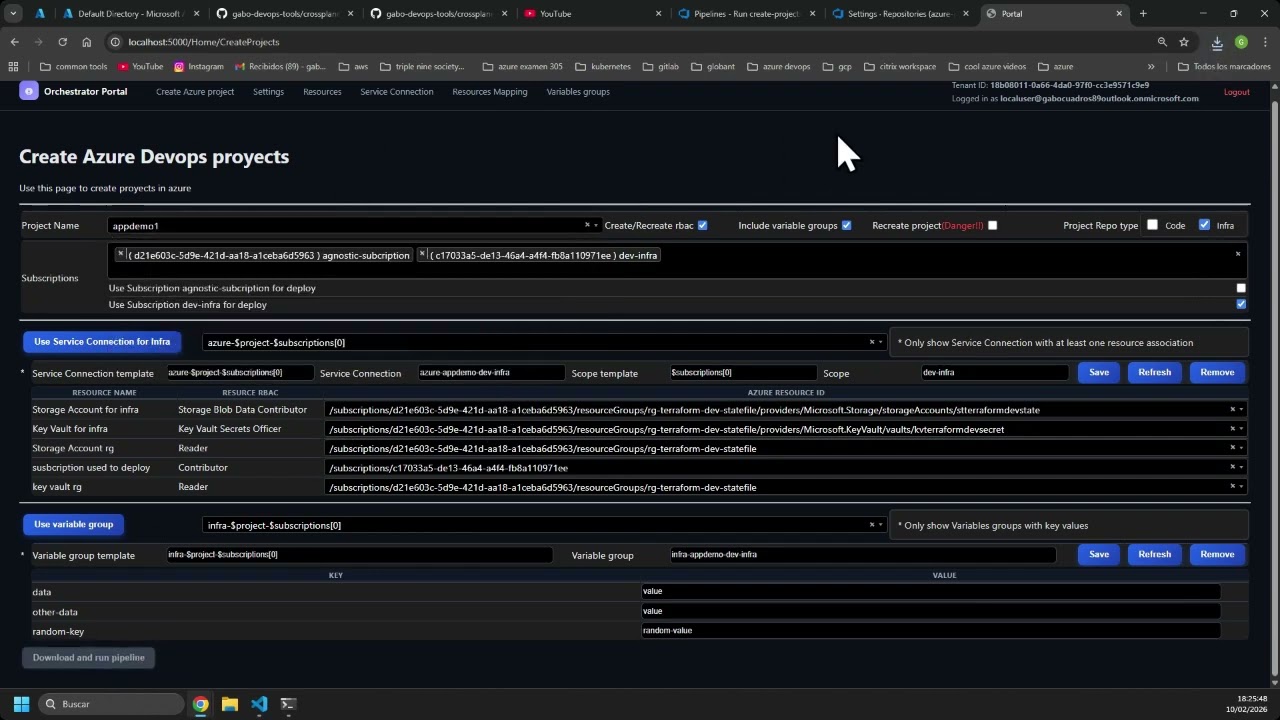This screenshot has width=1280, height=720.
Task: Edit the random-key value field
Action: 930,631
